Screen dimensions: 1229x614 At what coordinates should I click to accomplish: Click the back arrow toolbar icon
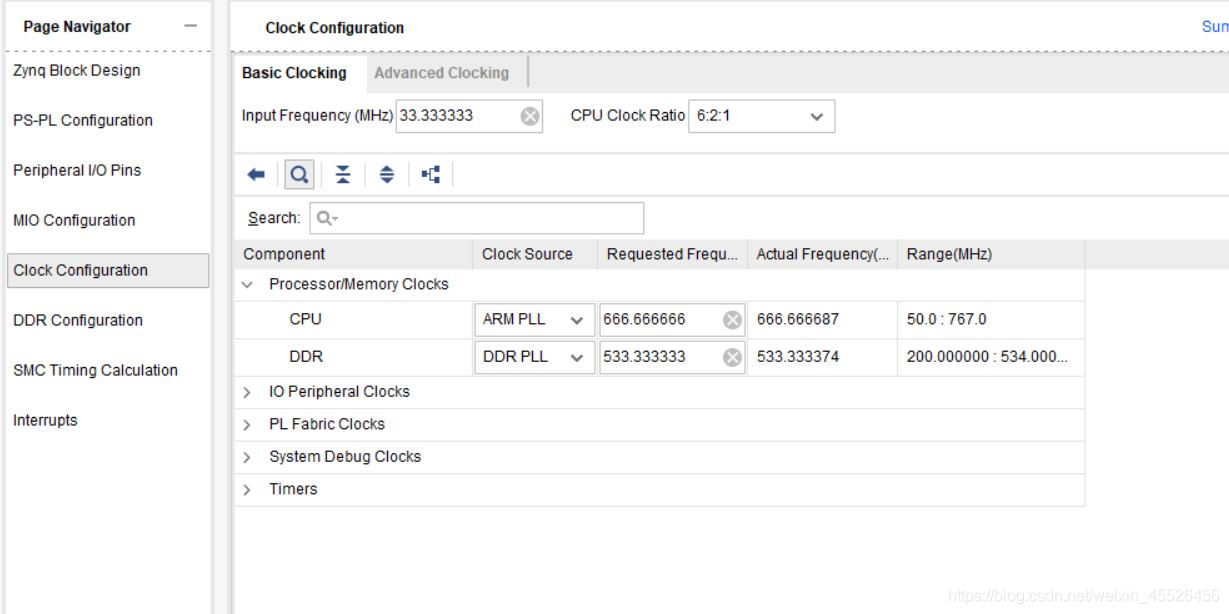click(x=257, y=175)
